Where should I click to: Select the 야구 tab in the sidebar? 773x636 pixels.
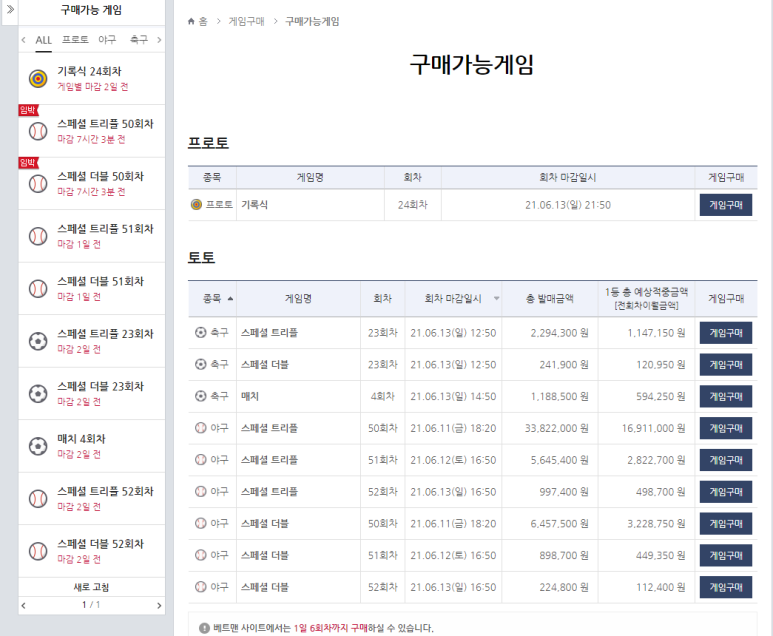tap(107, 39)
